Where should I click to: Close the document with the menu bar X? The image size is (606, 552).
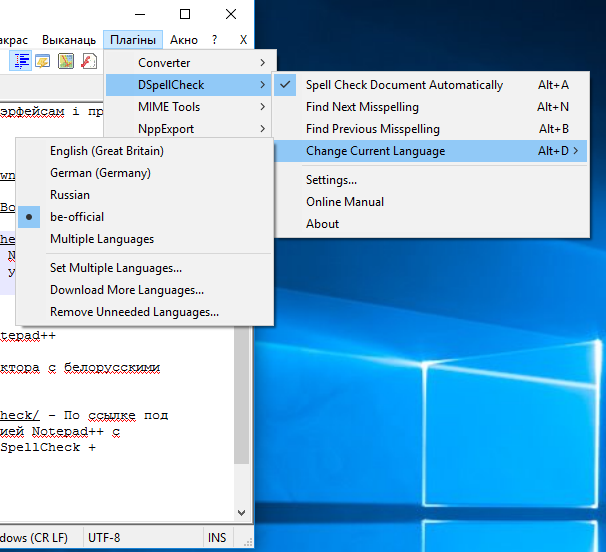pyautogui.click(x=243, y=40)
